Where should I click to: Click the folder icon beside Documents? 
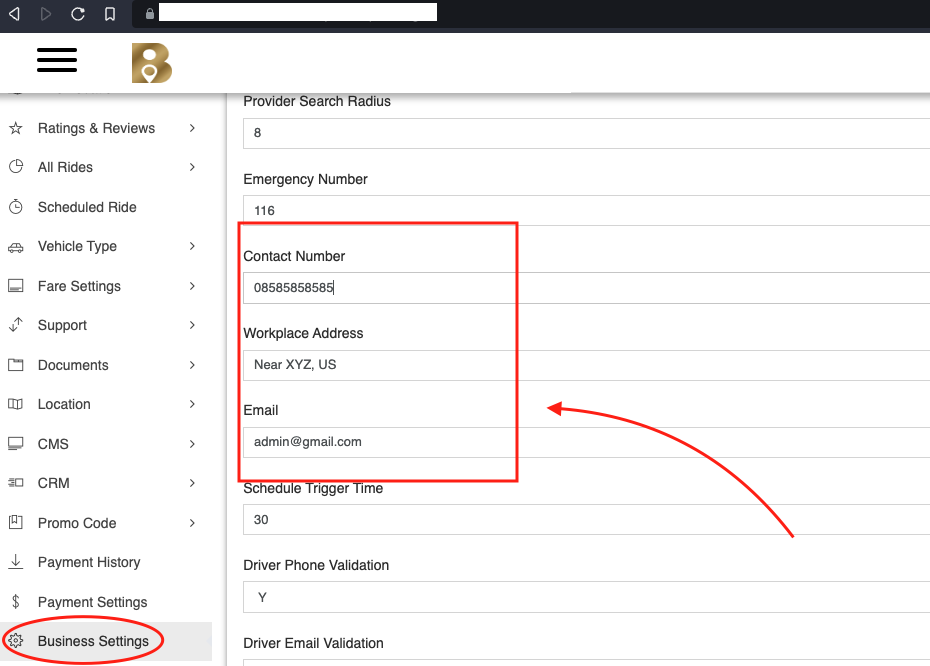(x=16, y=365)
